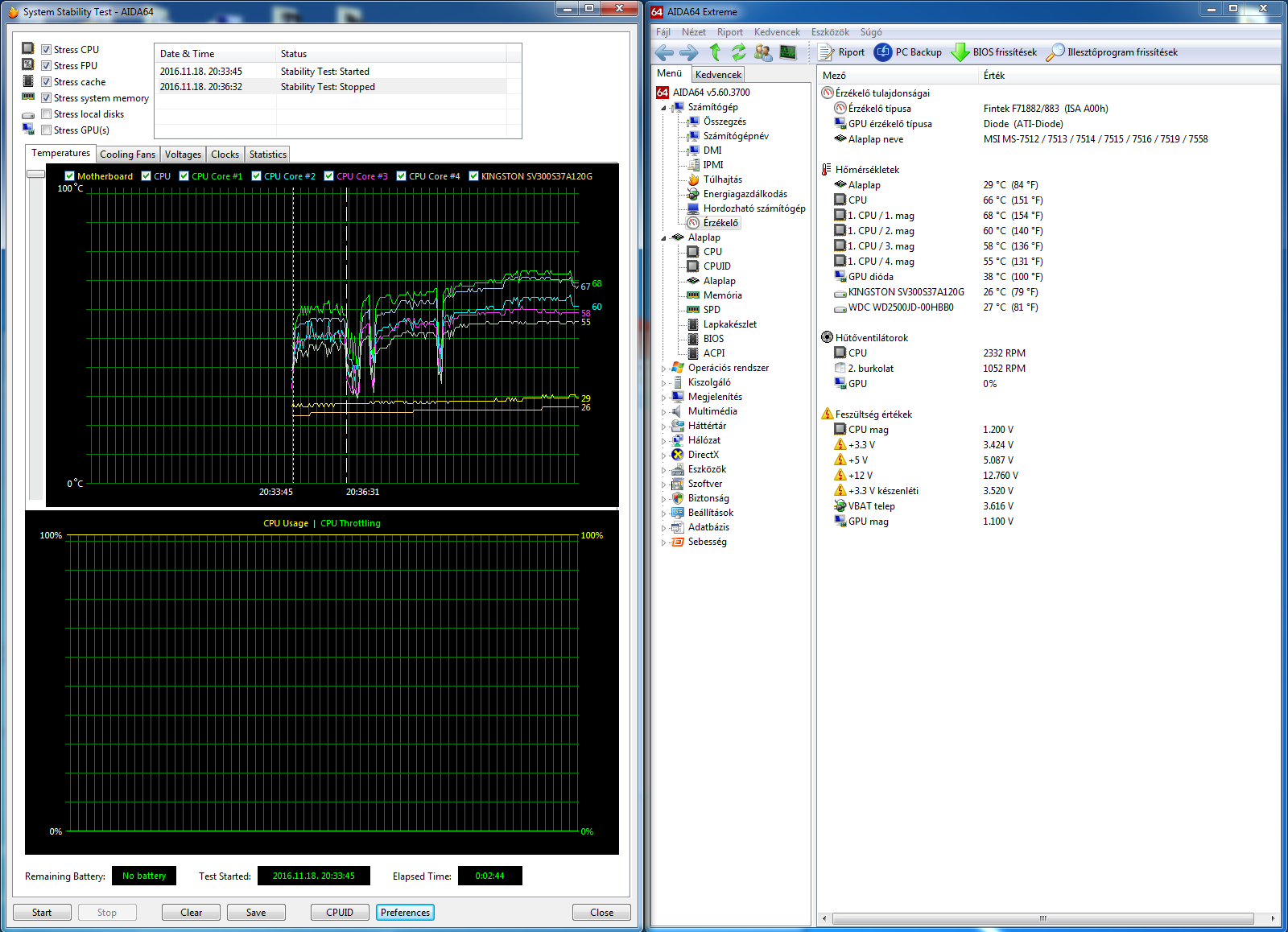Viewport: 1288px width, 932px height.
Task: Click the Save button
Action: tap(256, 912)
